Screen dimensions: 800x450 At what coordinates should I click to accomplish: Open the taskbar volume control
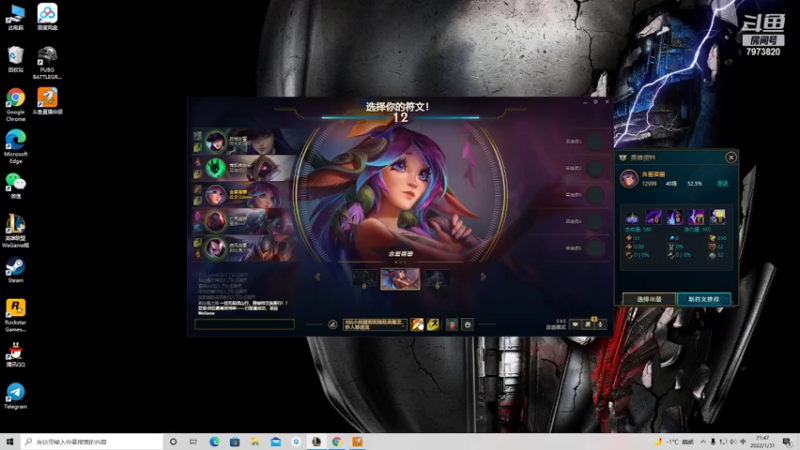[733, 442]
